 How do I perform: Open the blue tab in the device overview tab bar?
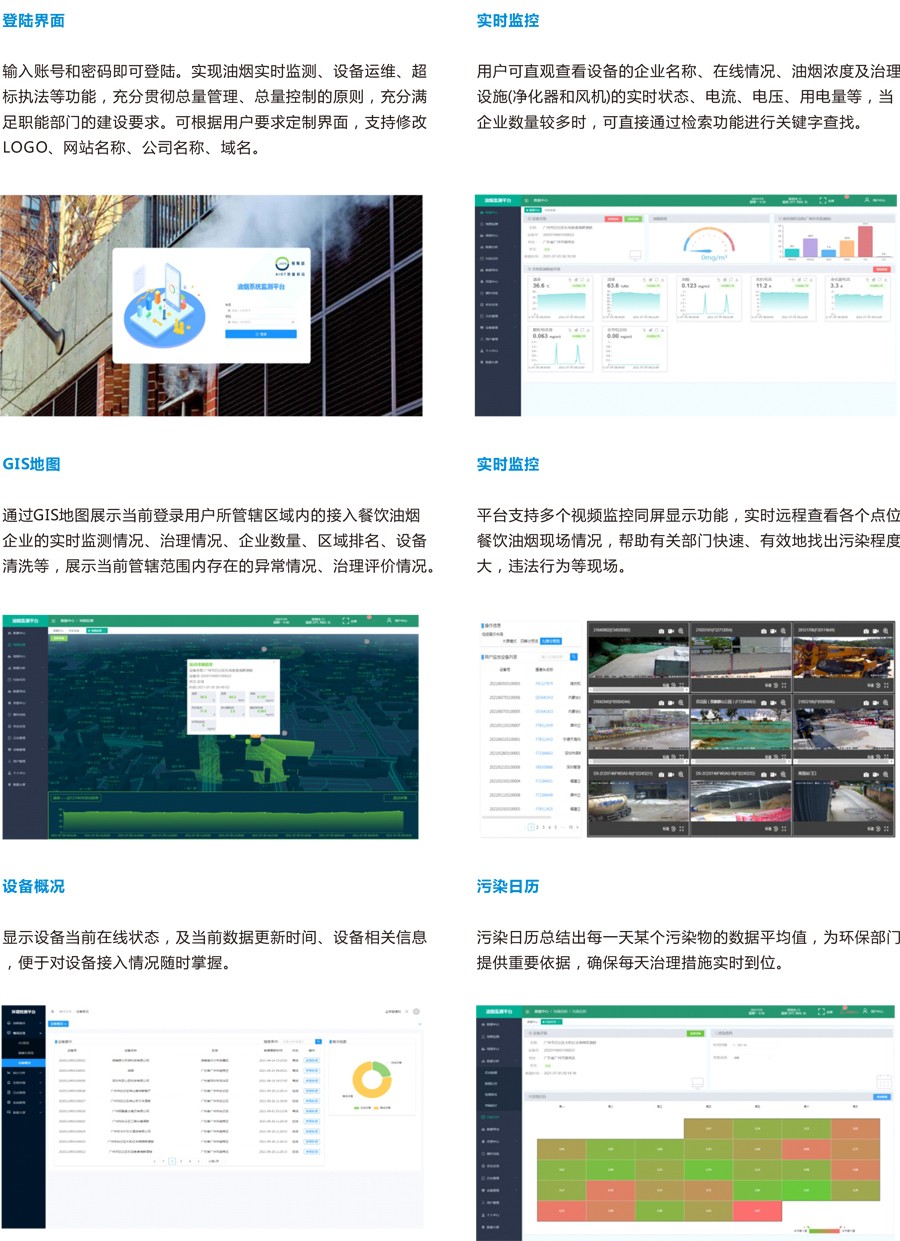[x=59, y=1024]
